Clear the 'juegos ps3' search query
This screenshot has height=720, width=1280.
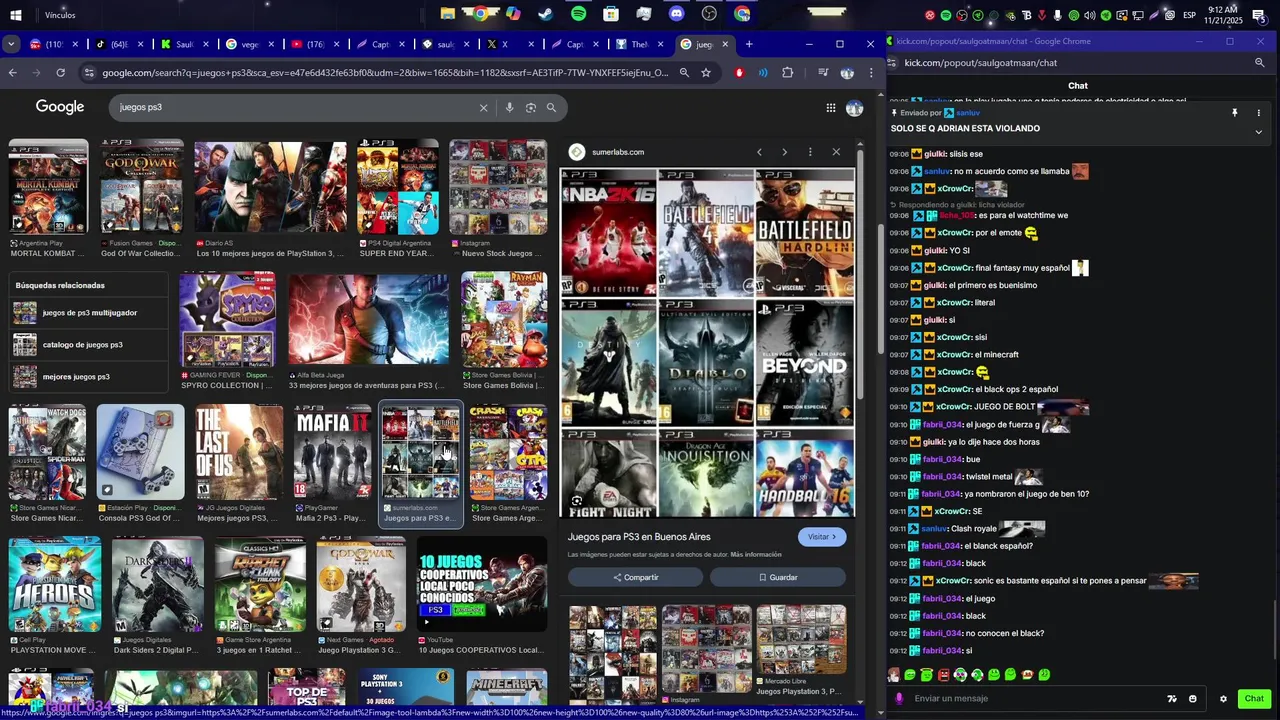[484, 108]
